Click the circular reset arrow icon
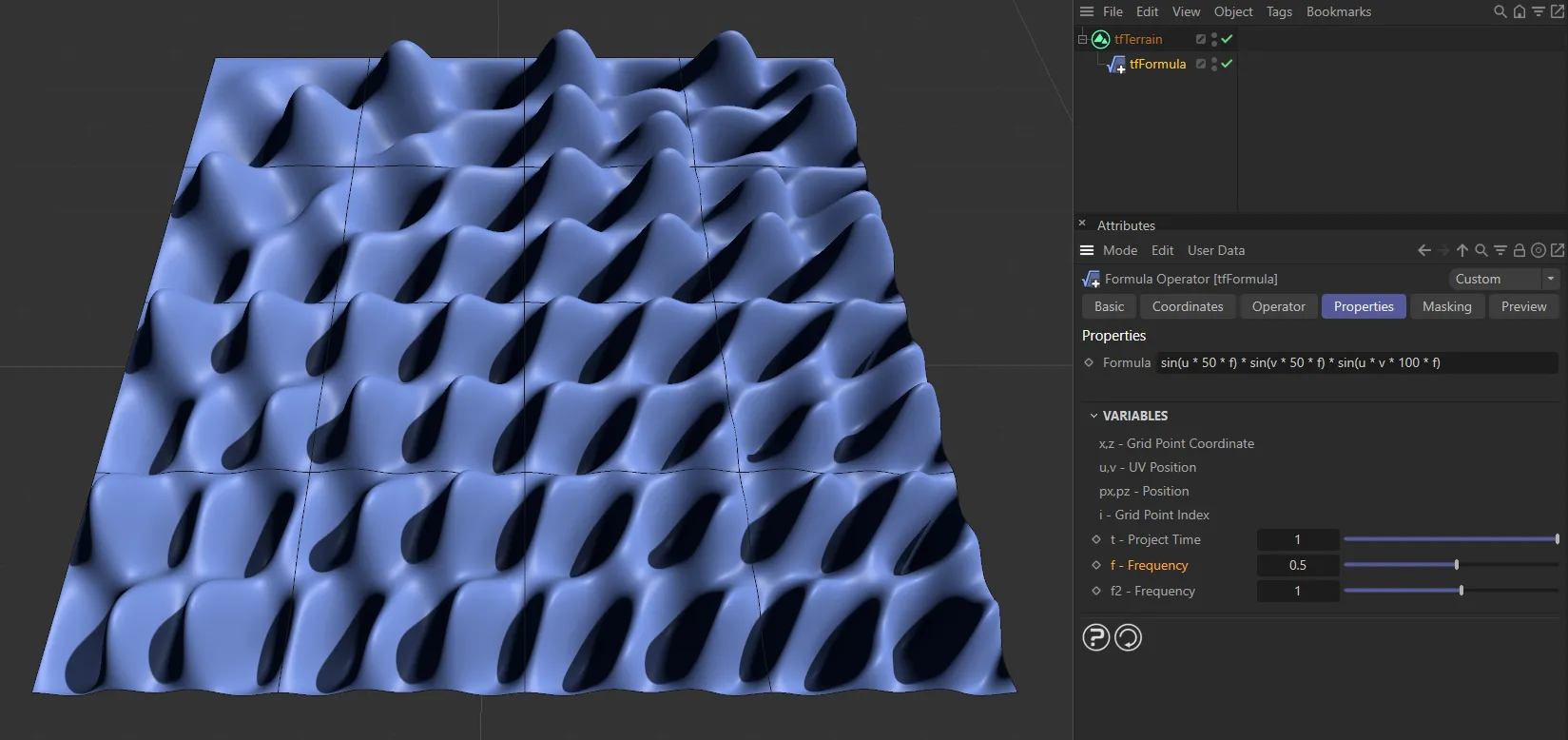The height and width of the screenshot is (740, 1568). point(1128,637)
